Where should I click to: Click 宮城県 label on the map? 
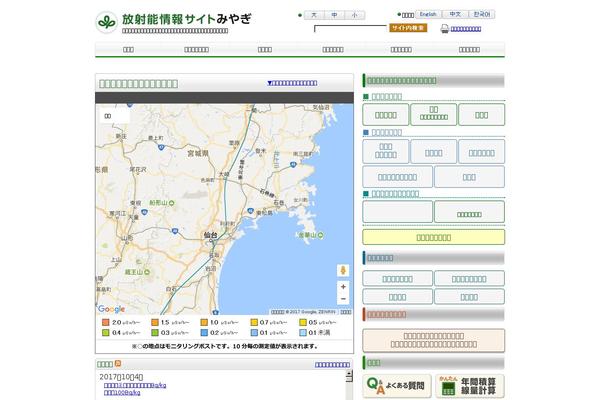[x=198, y=153]
